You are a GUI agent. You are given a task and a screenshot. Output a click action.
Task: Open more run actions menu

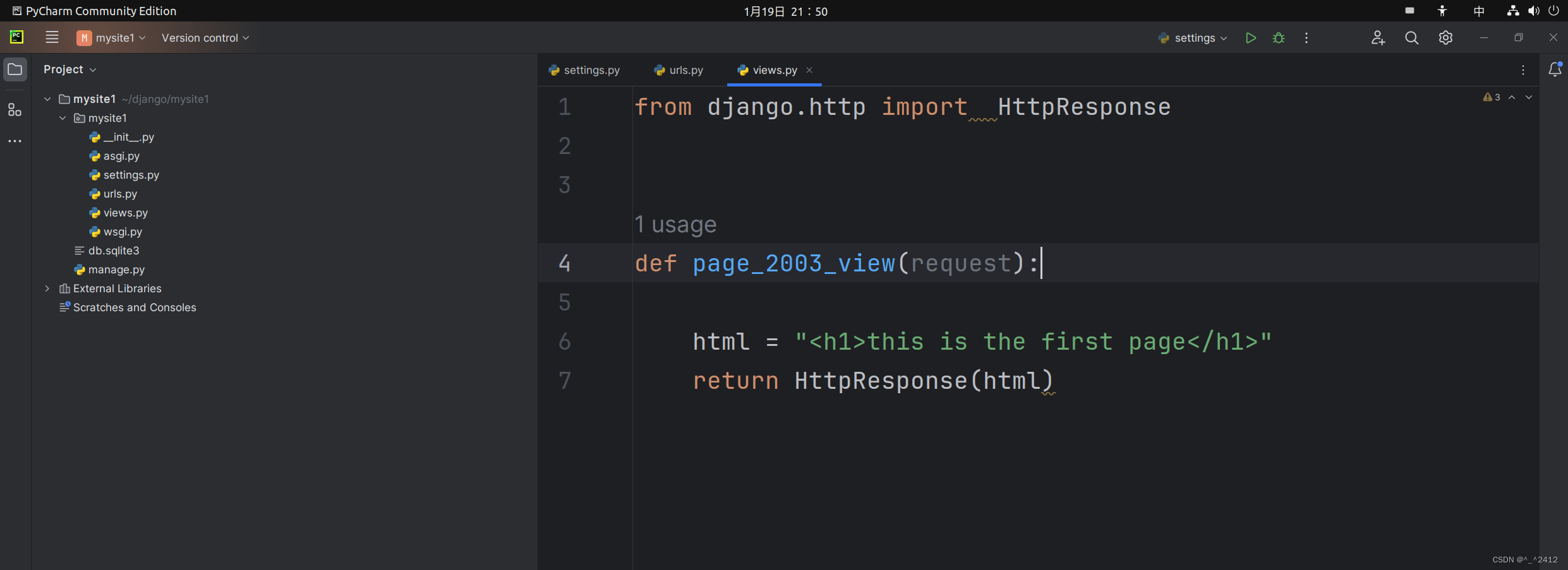pos(1306,38)
